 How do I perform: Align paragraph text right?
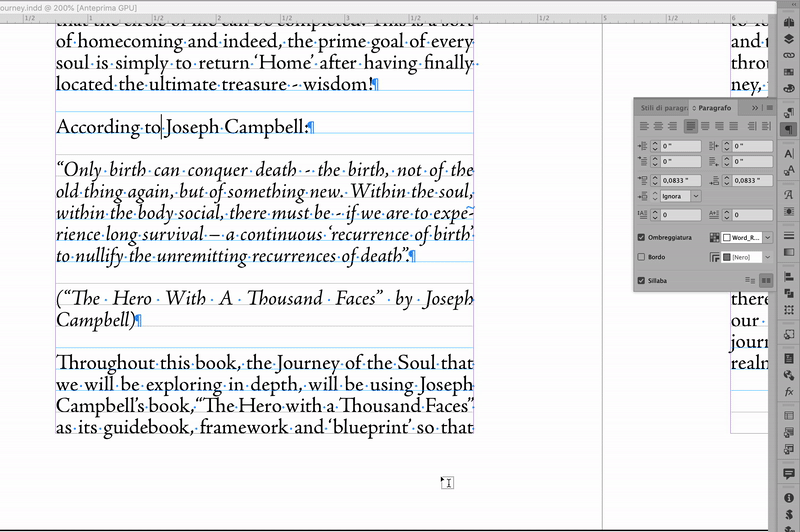pos(672,126)
